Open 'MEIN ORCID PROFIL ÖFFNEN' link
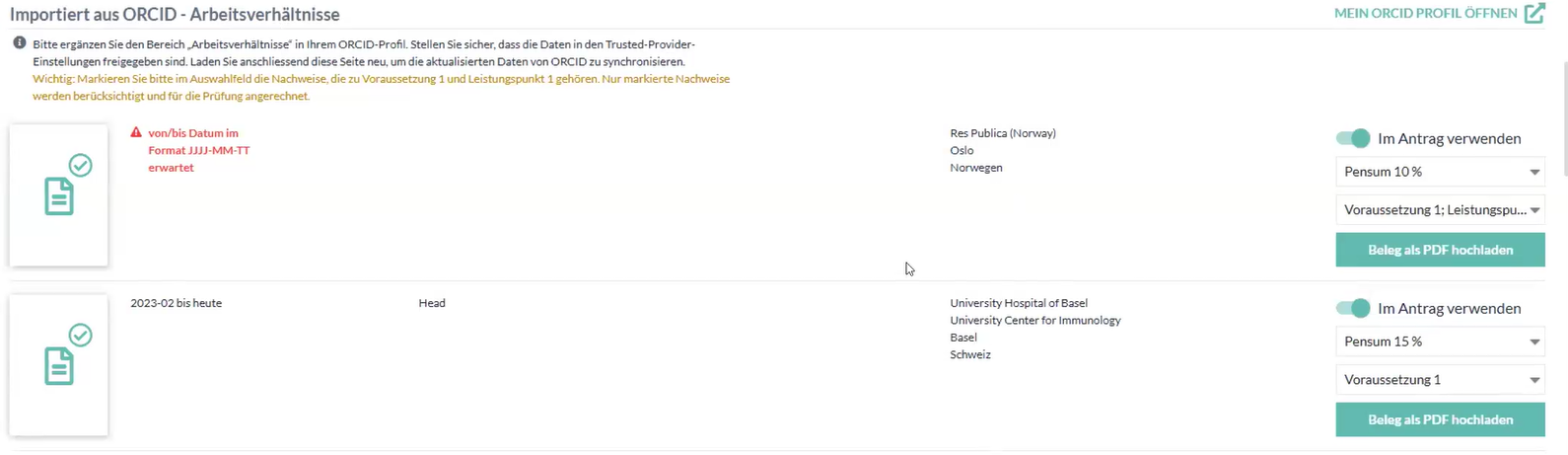The width and height of the screenshot is (1568, 455). 1425,14
